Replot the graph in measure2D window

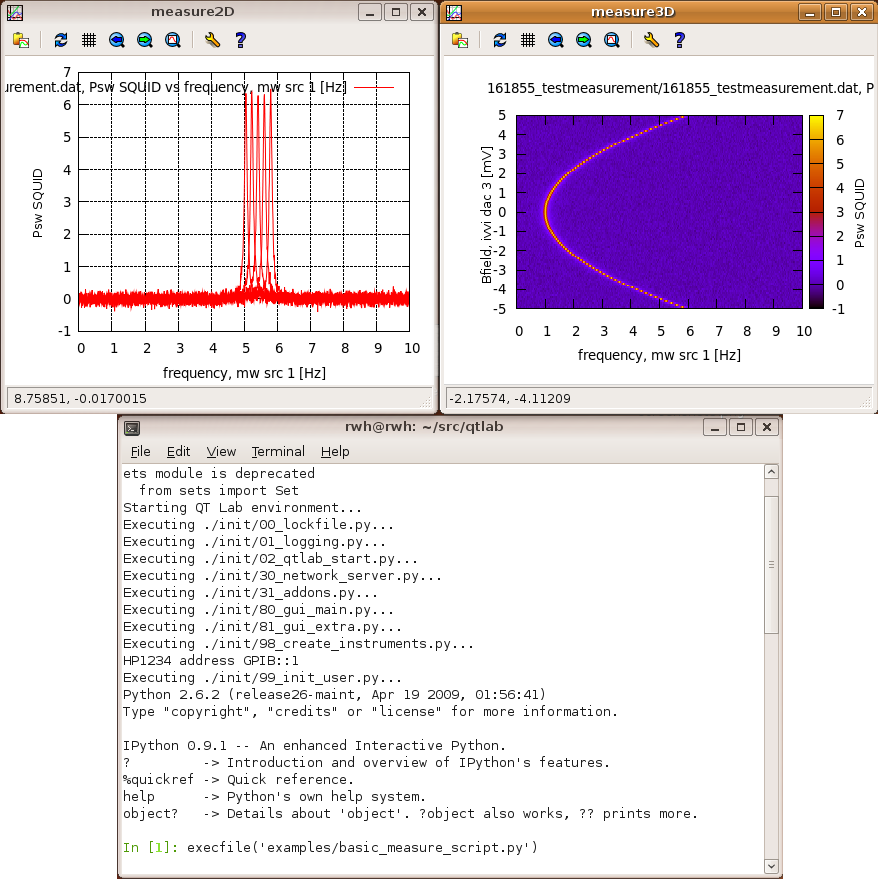pyautogui.click(x=61, y=40)
